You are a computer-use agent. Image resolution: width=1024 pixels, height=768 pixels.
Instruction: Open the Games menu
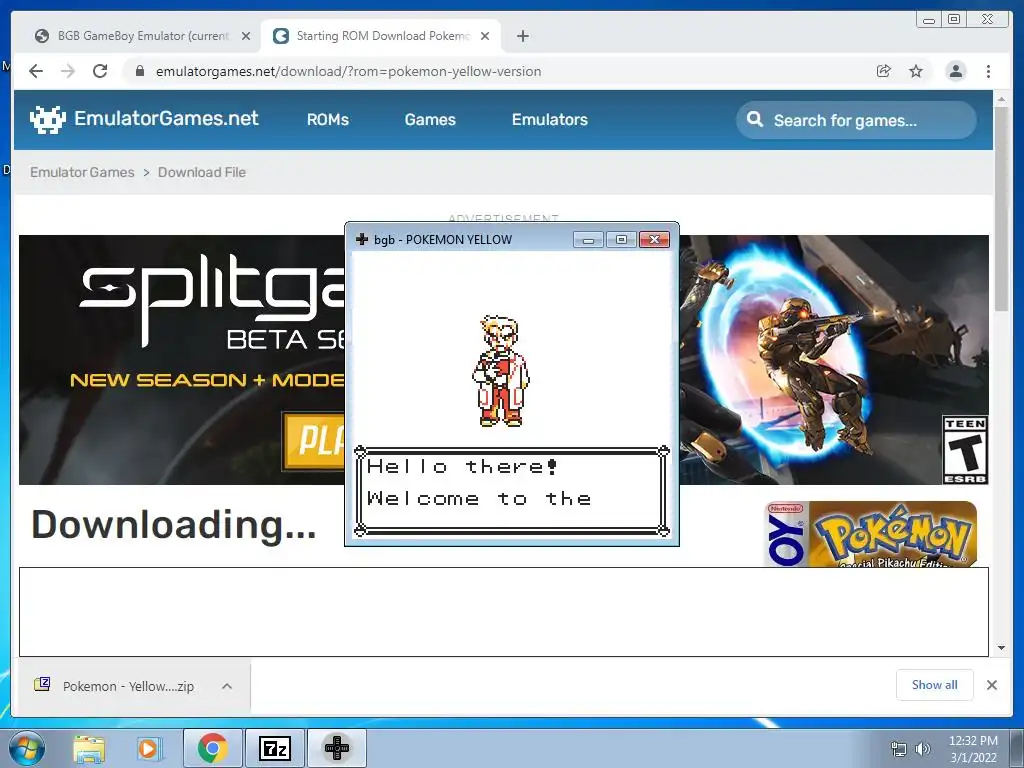[x=430, y=120]
